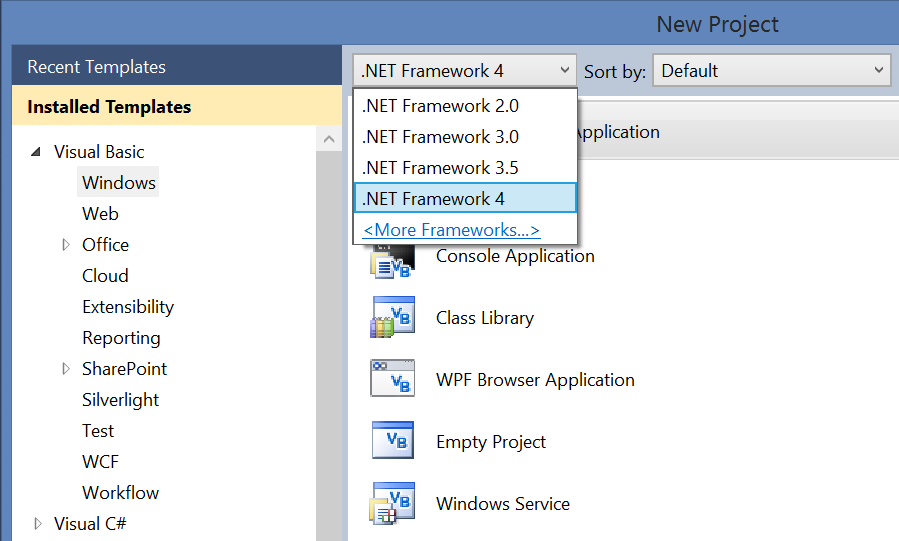Select the Console Application template icon
The height and width of the screenshot is (541, 899).
[x=393, y=262]
